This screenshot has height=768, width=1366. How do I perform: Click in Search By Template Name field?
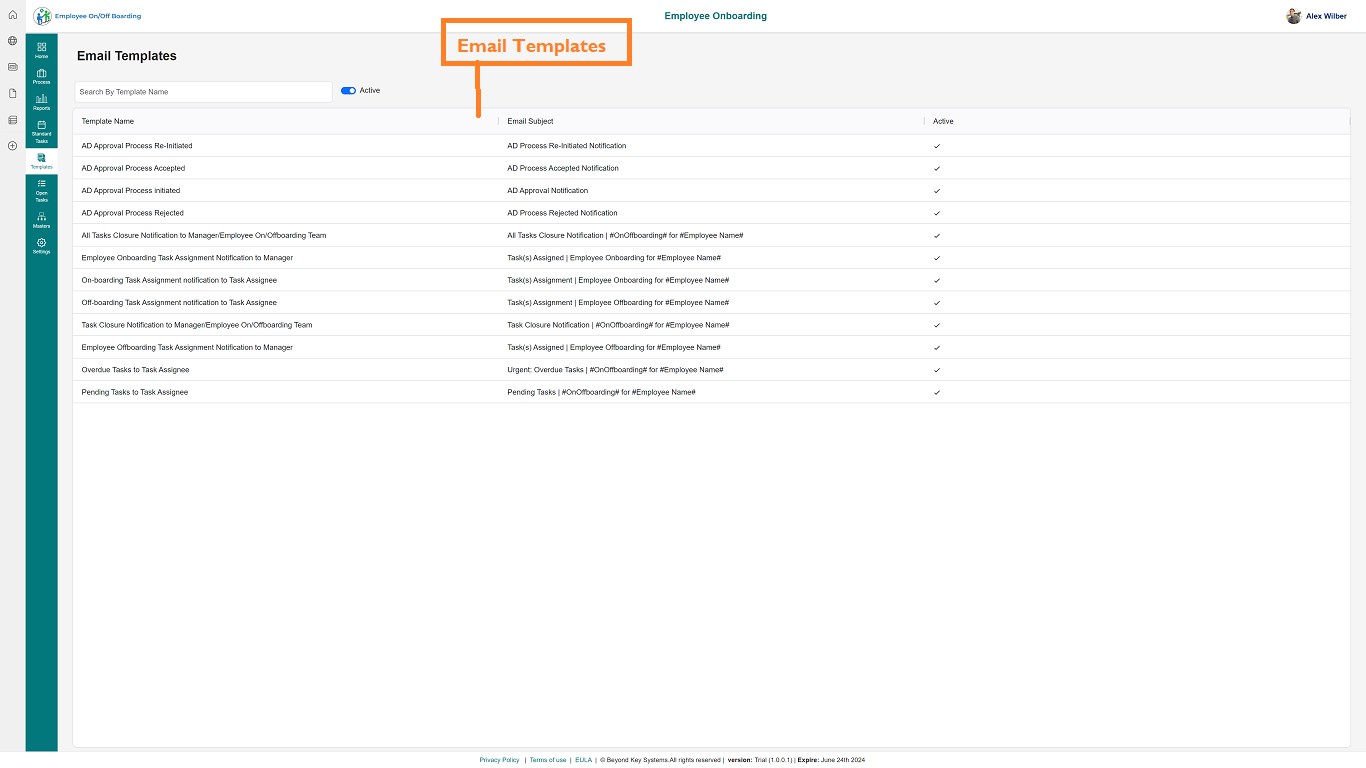coord(203,92)
